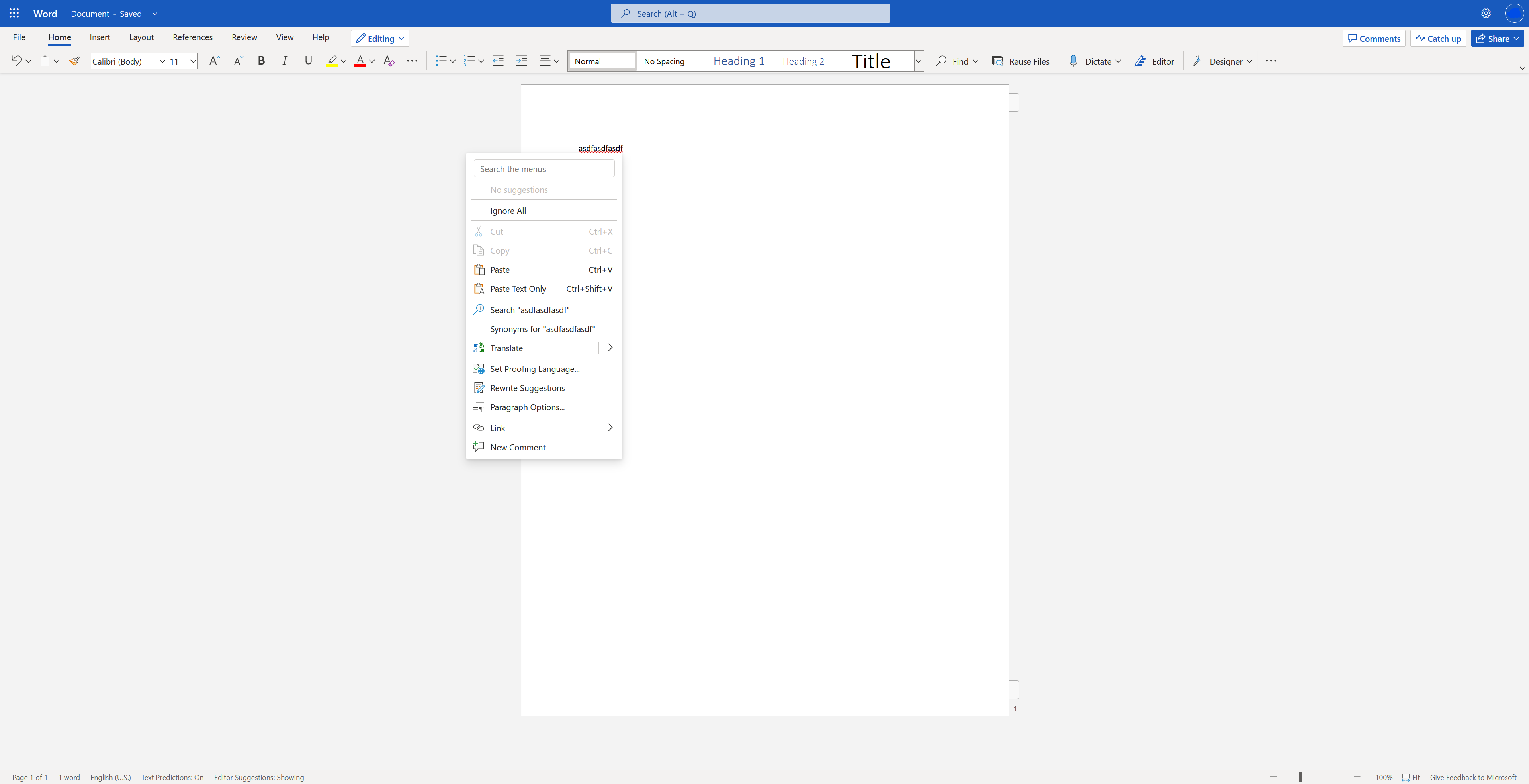Open the Calibri font name dropdown
Image resolution: width=1529 pixels, height=784 pixels.
pyautogui.click(x=162, y=61)
